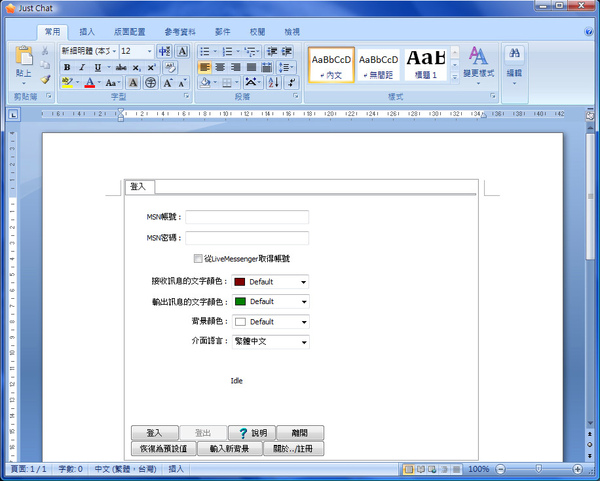Click the Cut scissors icon
The width and height of the screenshot is (600, 481).
45,51
